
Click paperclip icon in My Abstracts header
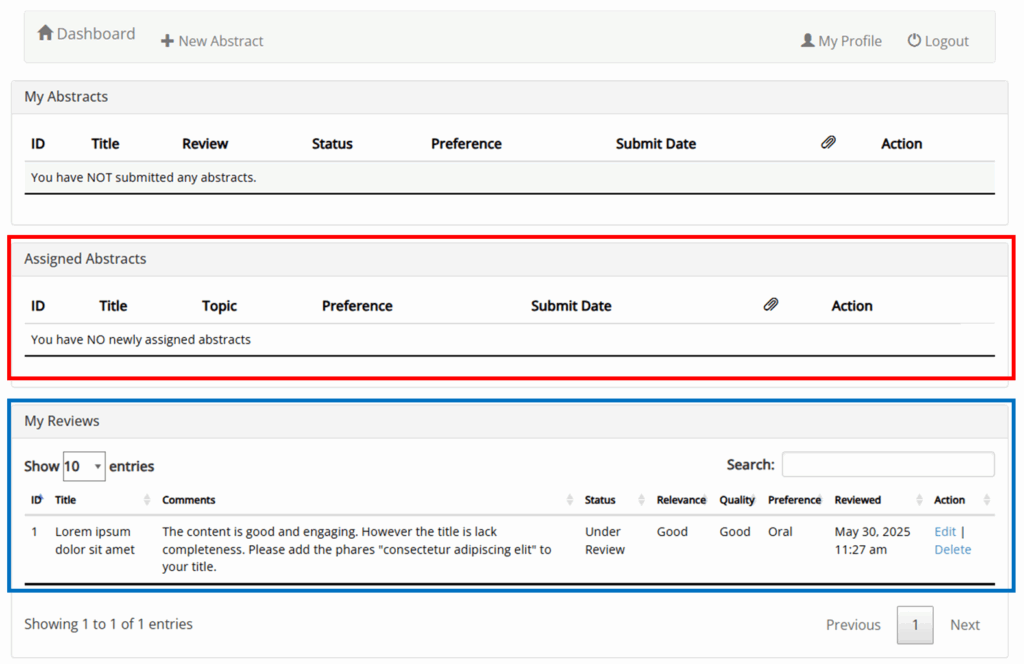point(828,143)
